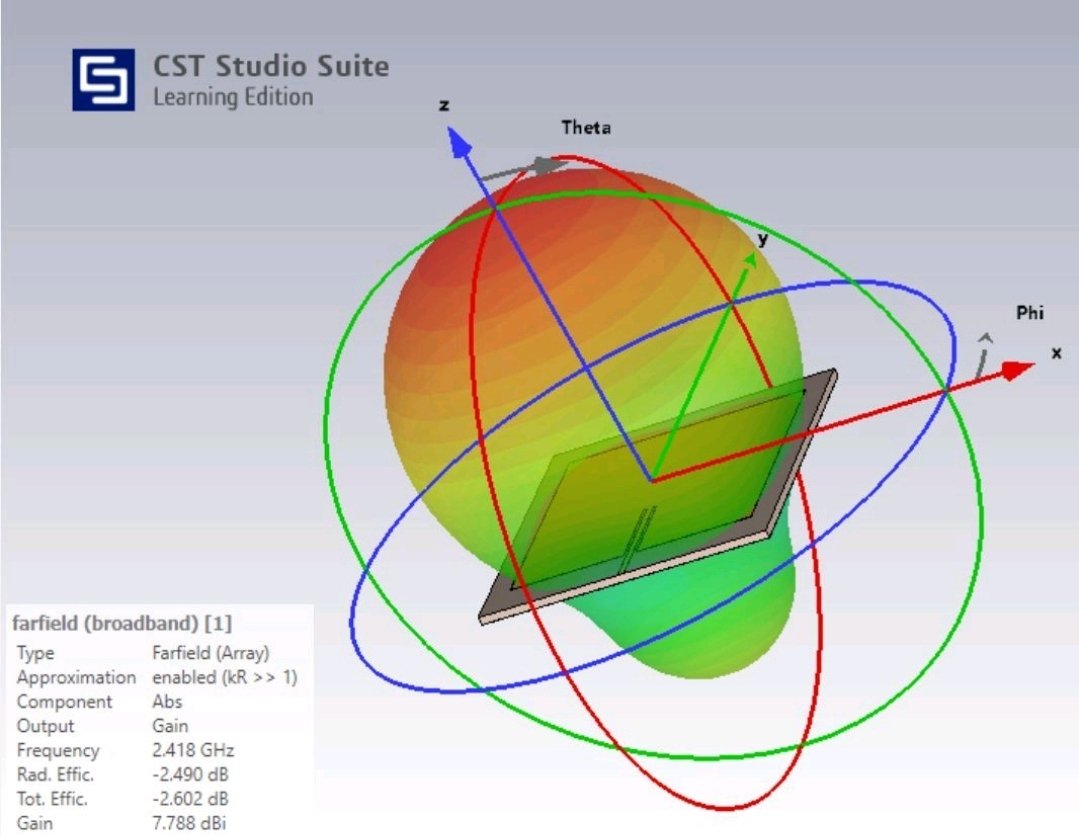
Task: Click the 'Approximation' row label
Action: point(76,678)
